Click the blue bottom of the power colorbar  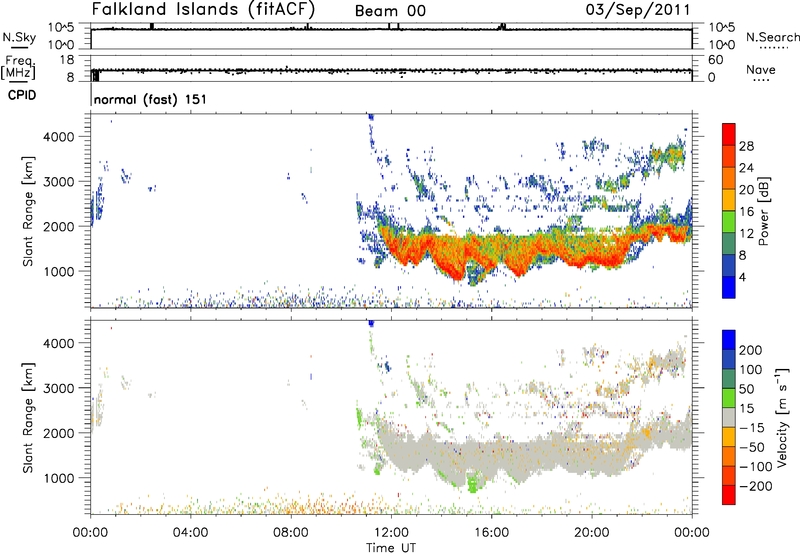point(729,287)
